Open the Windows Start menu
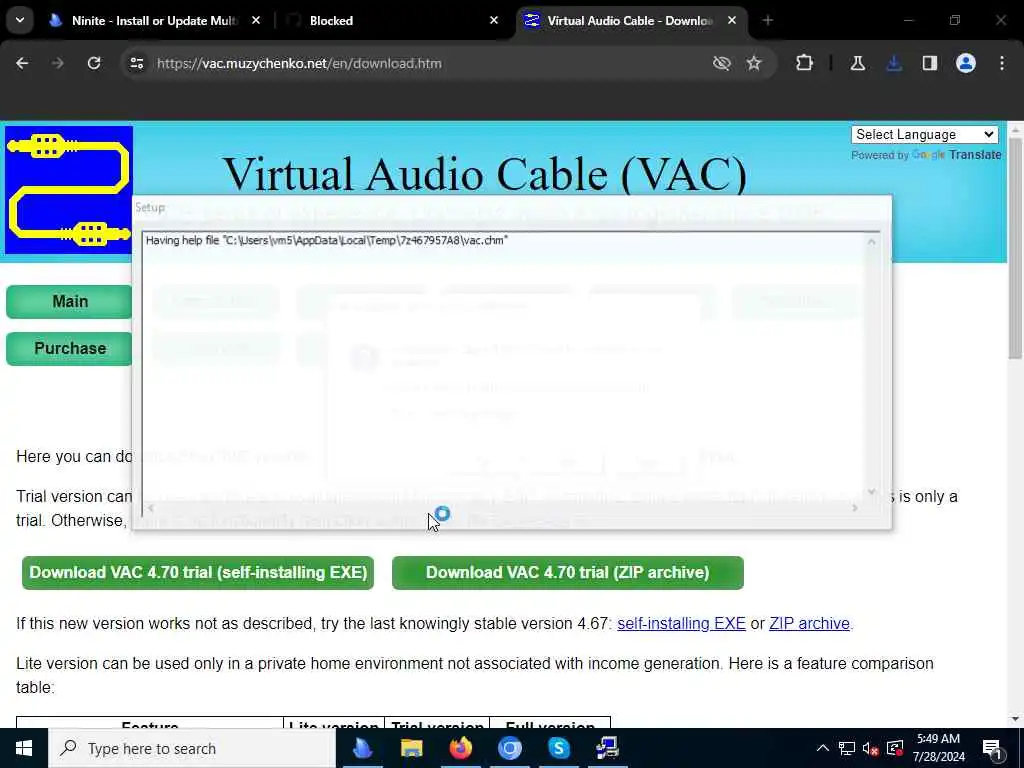Screen dimensions: 1024x768 24,748
